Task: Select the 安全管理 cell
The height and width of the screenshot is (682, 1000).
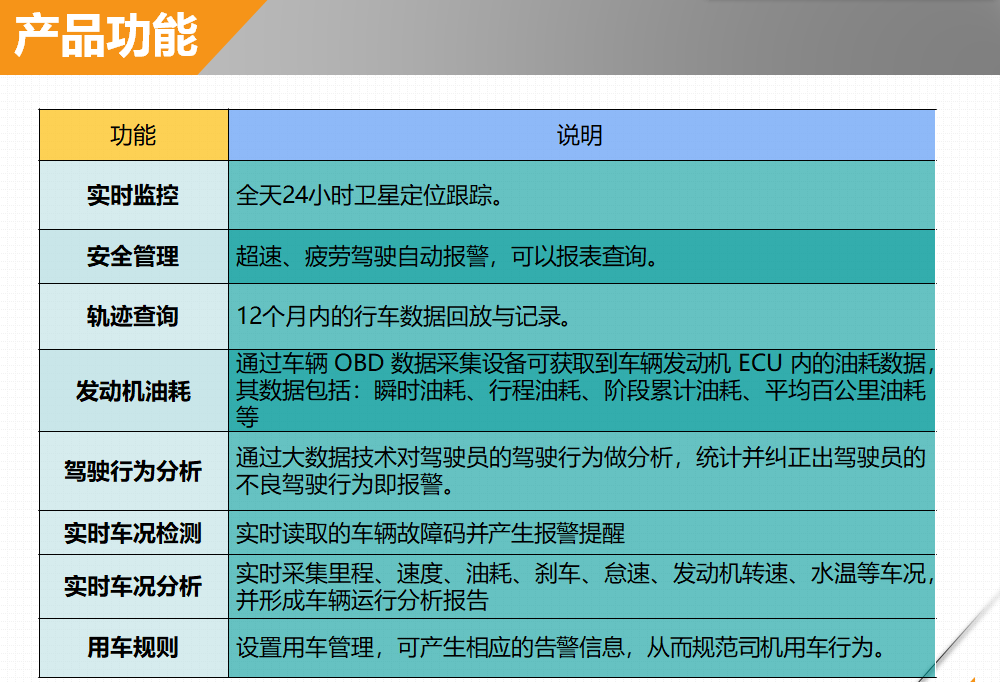Action: click(134, 256)
